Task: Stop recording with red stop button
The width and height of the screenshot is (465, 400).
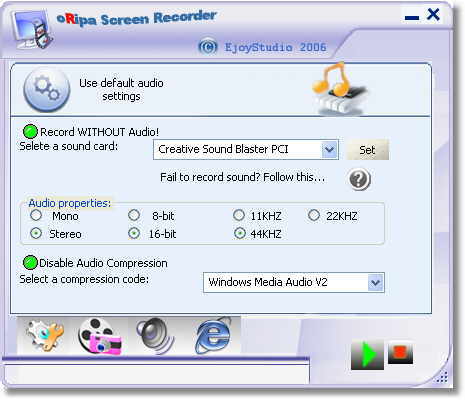Action: 400,353
